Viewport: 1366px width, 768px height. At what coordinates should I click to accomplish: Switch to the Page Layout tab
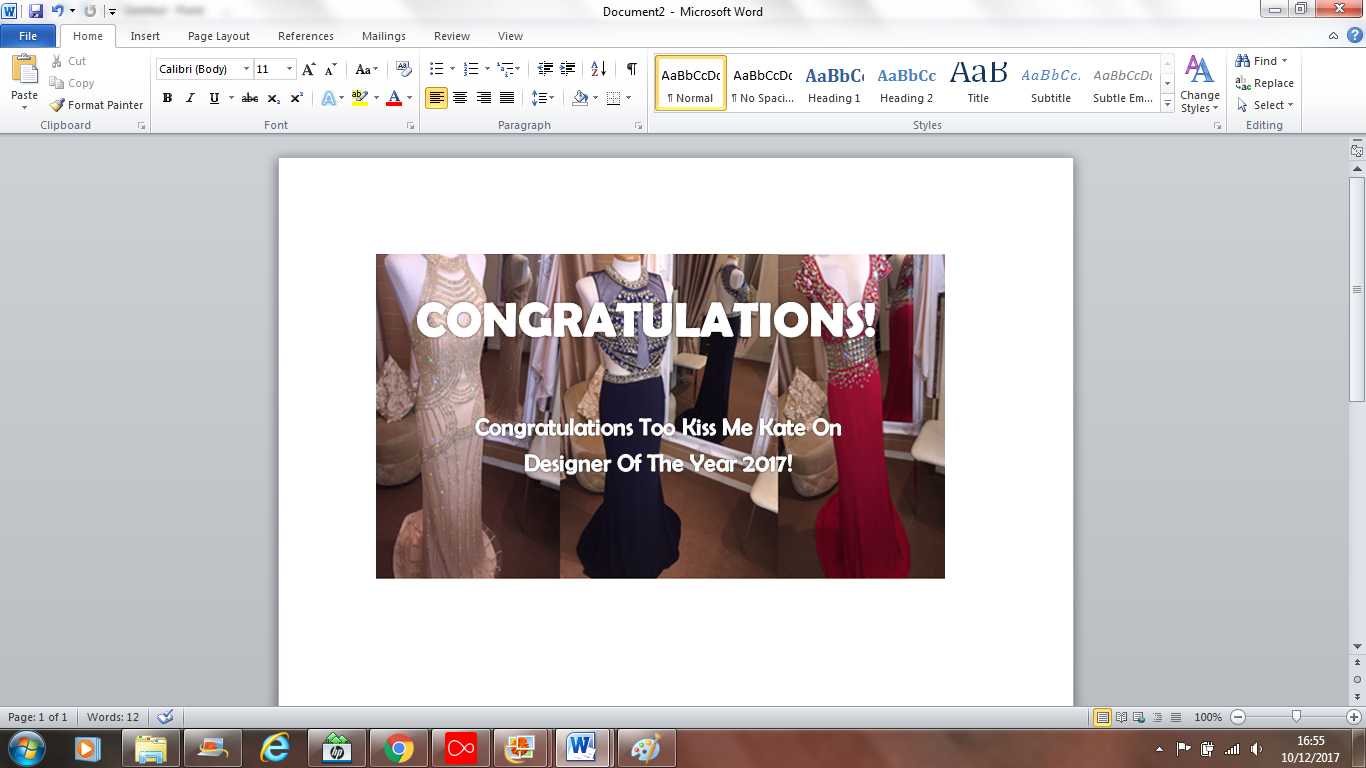click(x=219, y=36)
